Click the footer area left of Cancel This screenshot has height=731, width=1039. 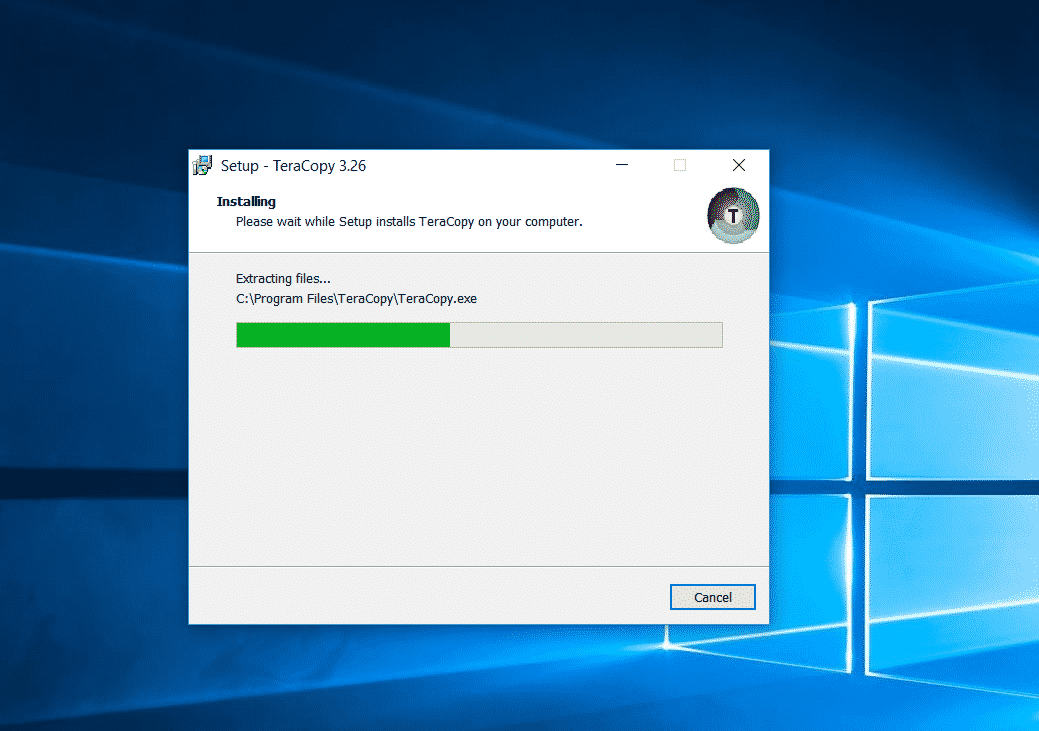420,596
